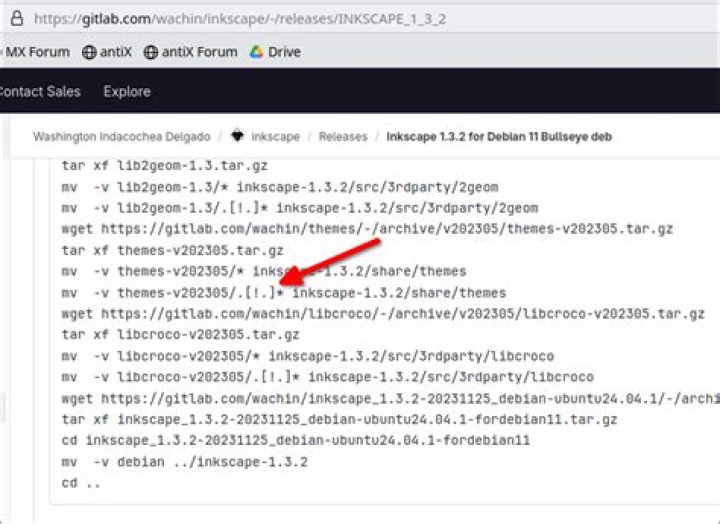
Task: Click the 'cd ..' command line
Action: (x=81, y=483)
